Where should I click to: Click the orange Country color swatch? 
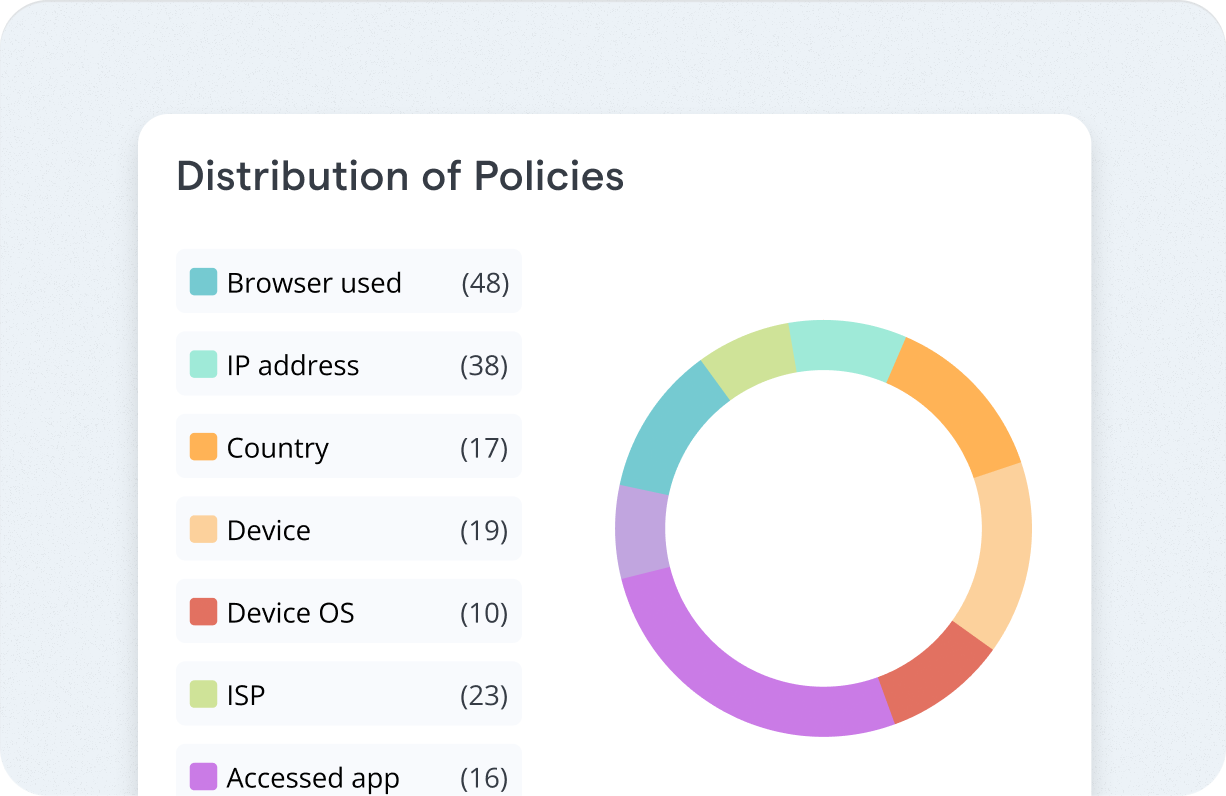pyautogui.click(x=203, y=447)
